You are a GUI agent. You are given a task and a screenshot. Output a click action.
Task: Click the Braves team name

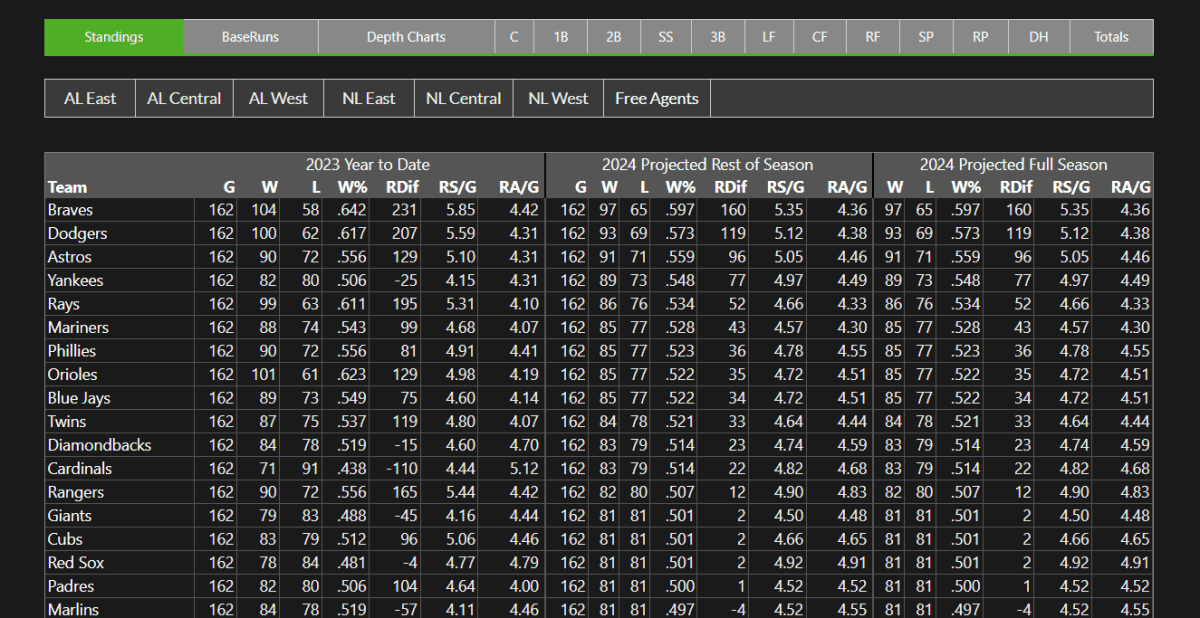pyautogui.click(x=70, y=210)
